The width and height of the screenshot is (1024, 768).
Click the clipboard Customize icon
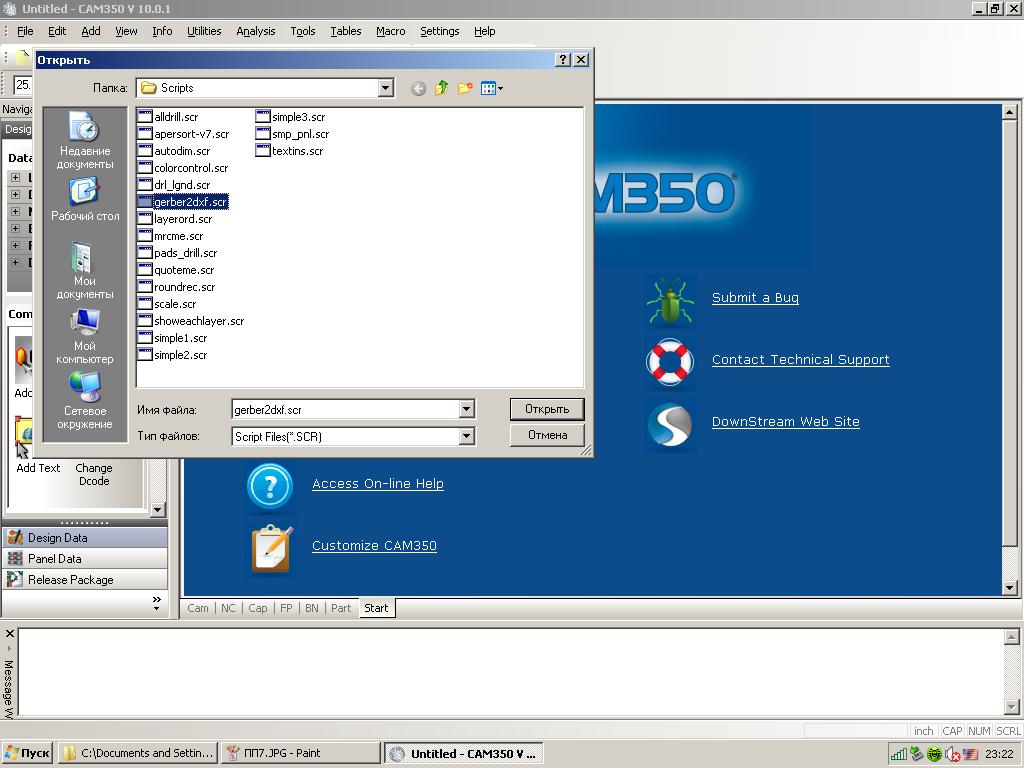click(272, 549)
